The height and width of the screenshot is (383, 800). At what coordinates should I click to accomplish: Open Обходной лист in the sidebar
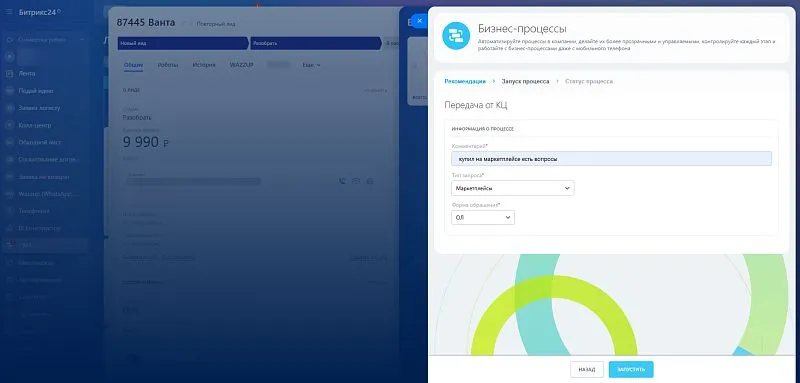pyautogui.click(x=39, y=143)
